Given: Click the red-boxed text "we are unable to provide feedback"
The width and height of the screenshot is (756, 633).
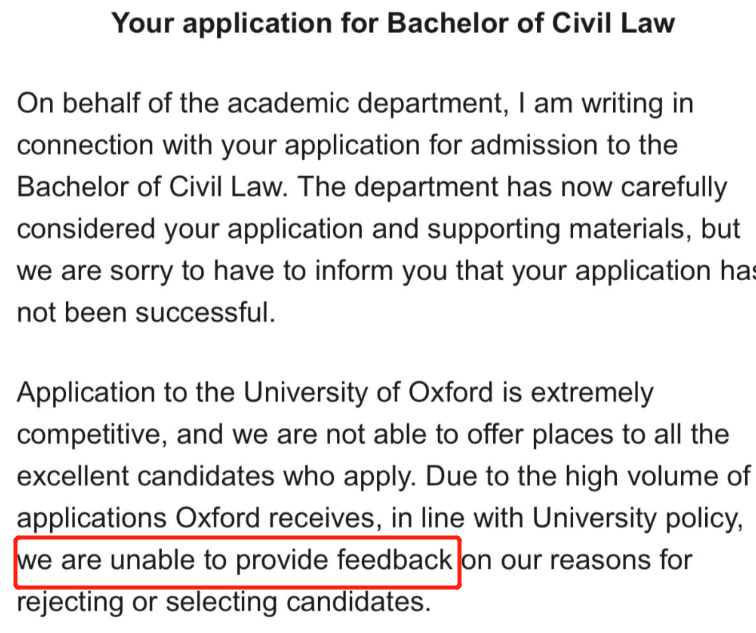Looking at the screenshot, I should point(235,561).
